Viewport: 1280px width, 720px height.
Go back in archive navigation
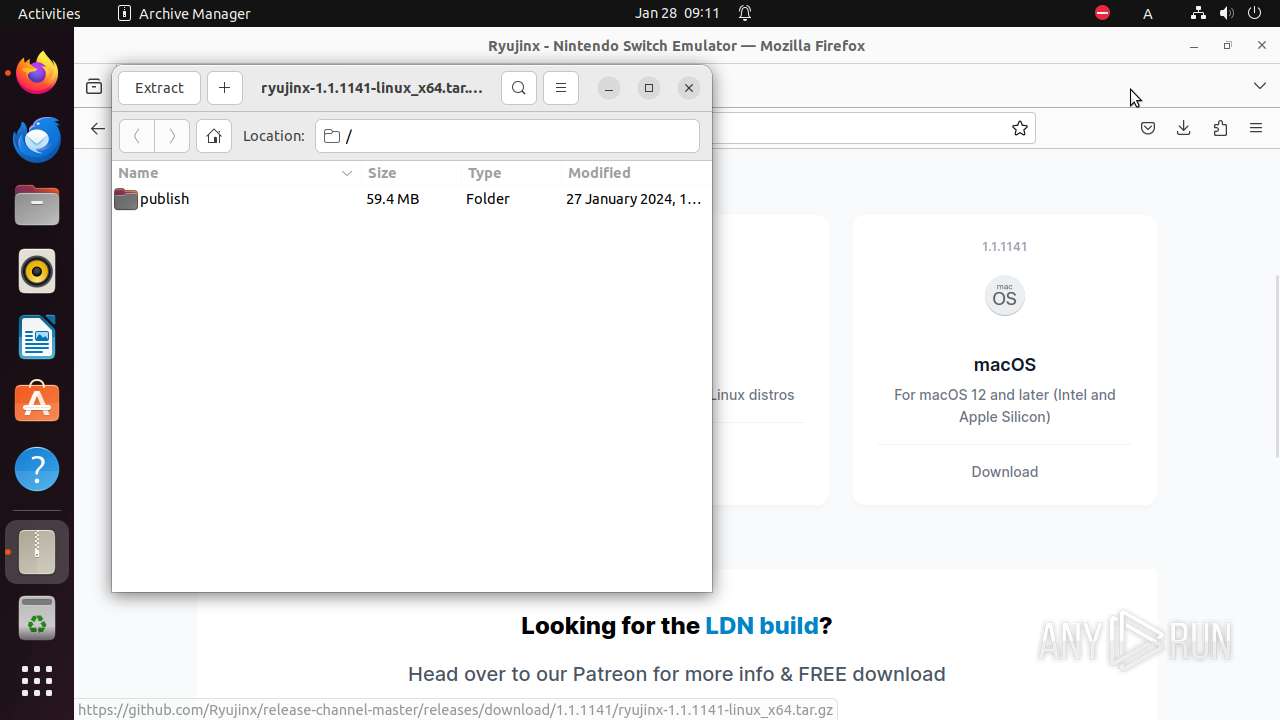137,136
